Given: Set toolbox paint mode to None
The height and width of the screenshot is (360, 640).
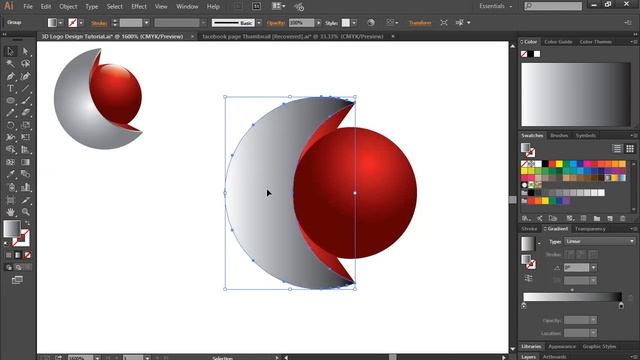Looking at the screenshot, I should (x=27, y=255).
